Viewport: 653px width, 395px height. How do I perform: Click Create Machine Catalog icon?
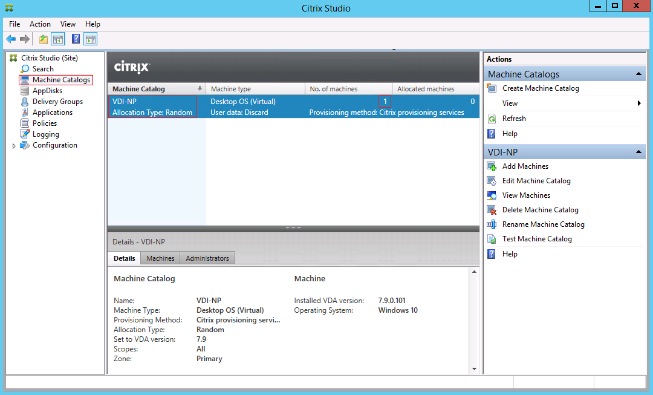(x=492, y=88)
